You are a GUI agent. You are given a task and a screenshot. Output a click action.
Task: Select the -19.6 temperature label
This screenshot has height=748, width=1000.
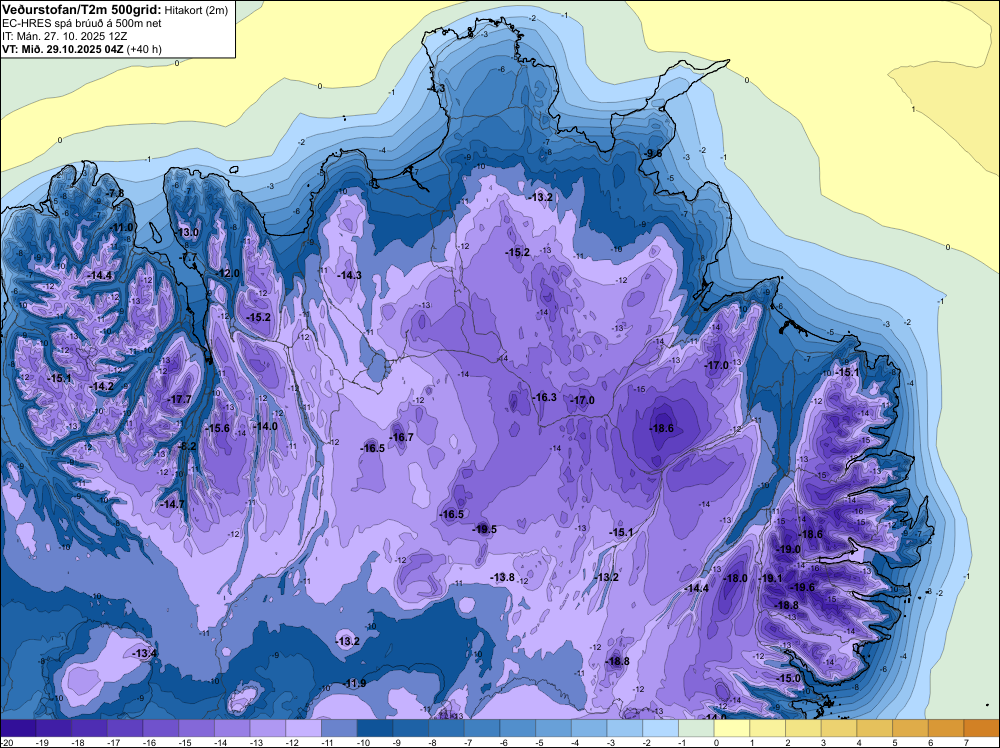tap(802, 587)
